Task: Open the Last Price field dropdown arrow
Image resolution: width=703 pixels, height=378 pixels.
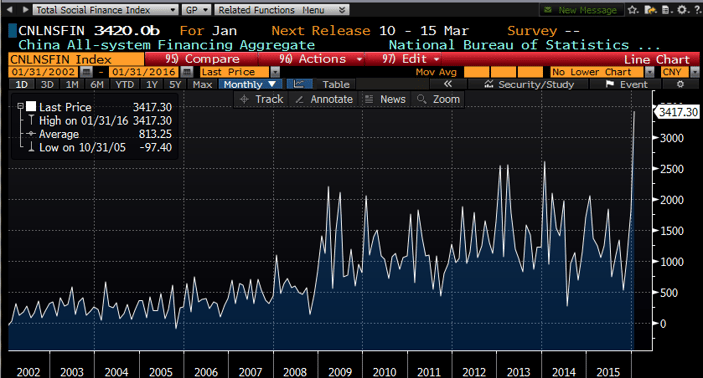Action: [x=275, y=72]
